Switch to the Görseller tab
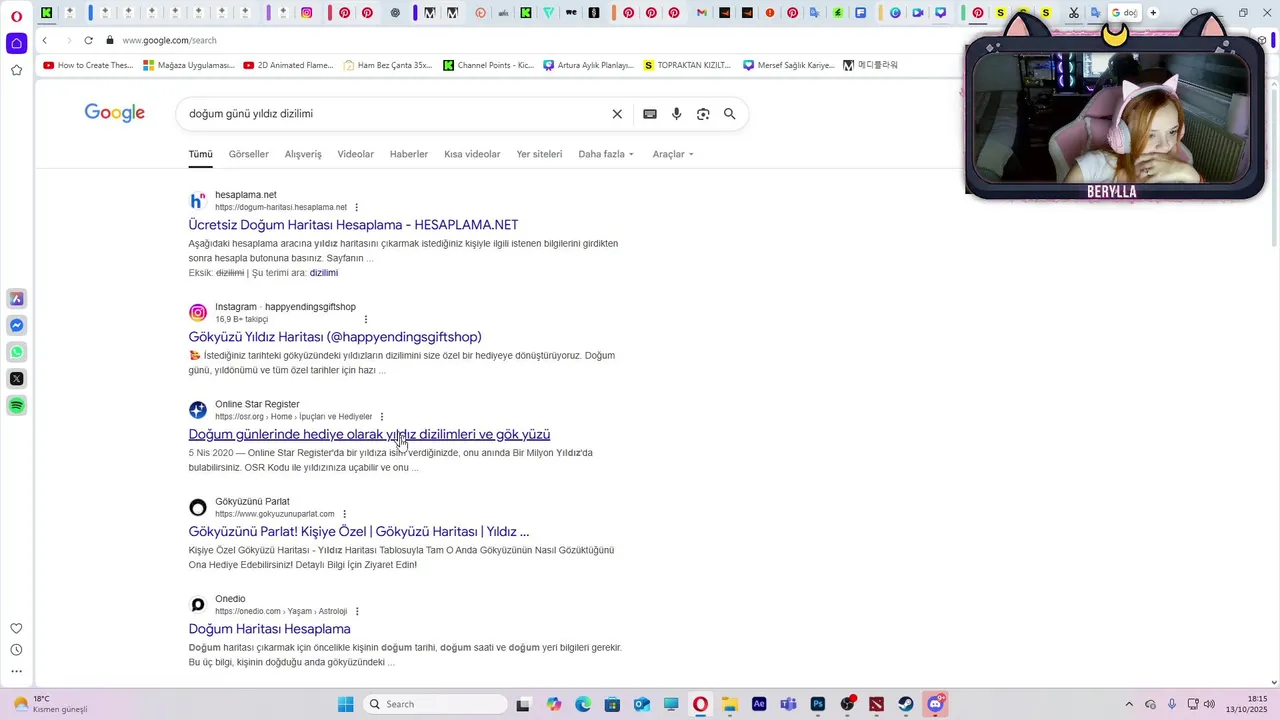 (x=249, y=154)
